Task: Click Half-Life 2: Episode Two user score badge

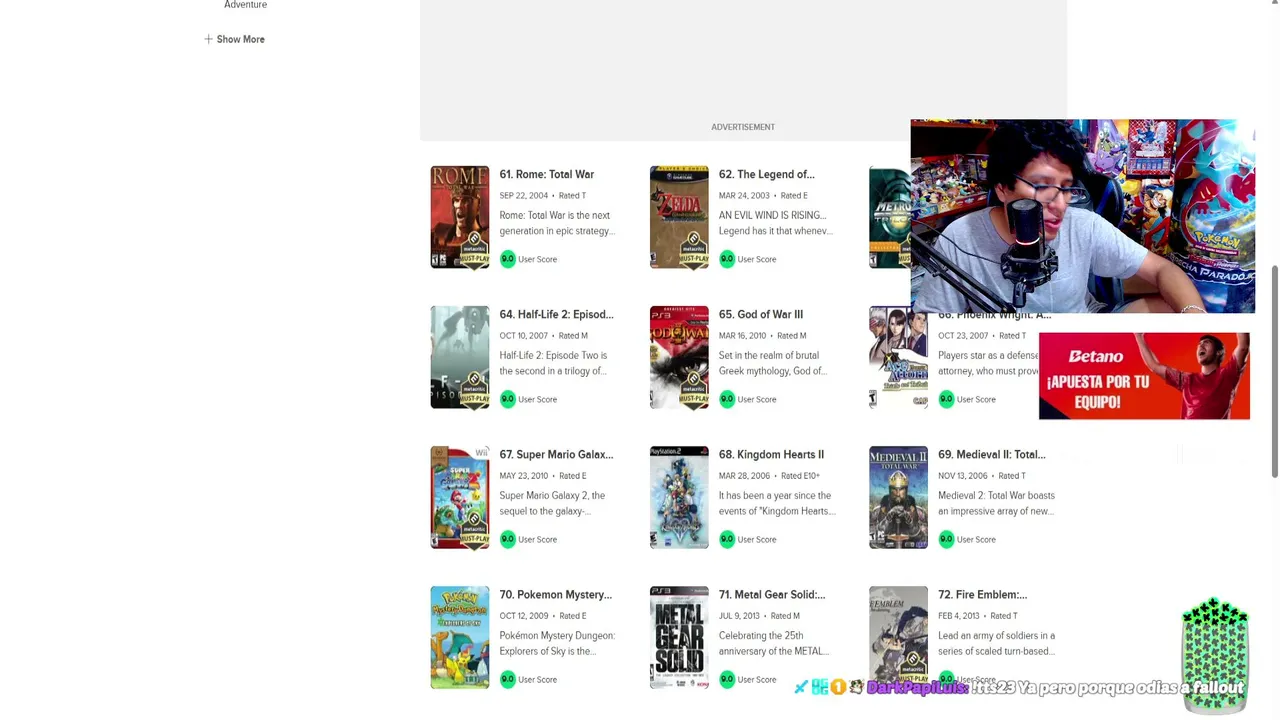Action: pyautogui.click(x=507, y=399)
